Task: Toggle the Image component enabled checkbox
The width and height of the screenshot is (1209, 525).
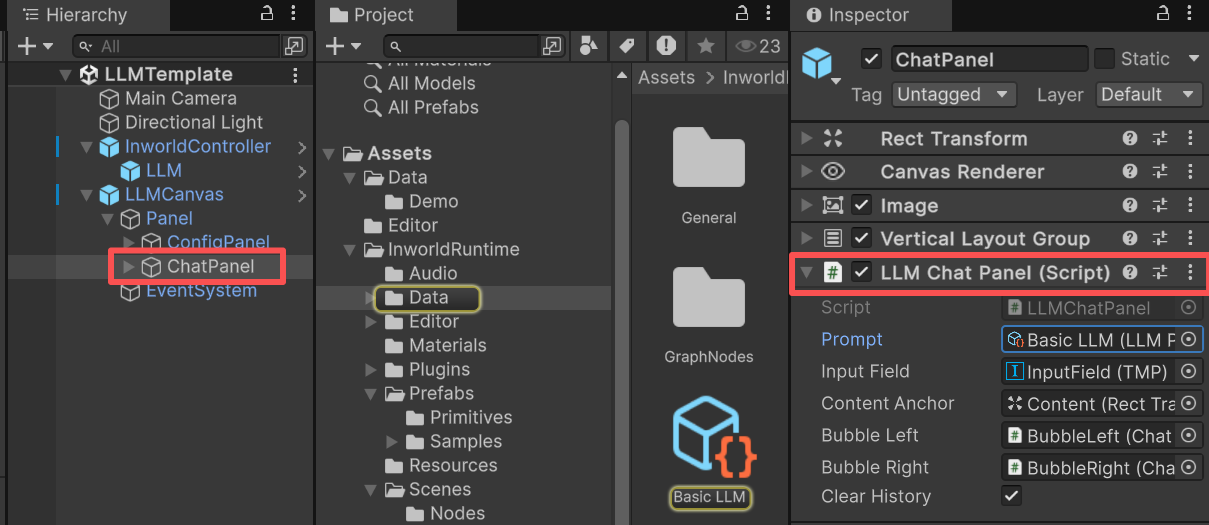Action: click(861, 205)
